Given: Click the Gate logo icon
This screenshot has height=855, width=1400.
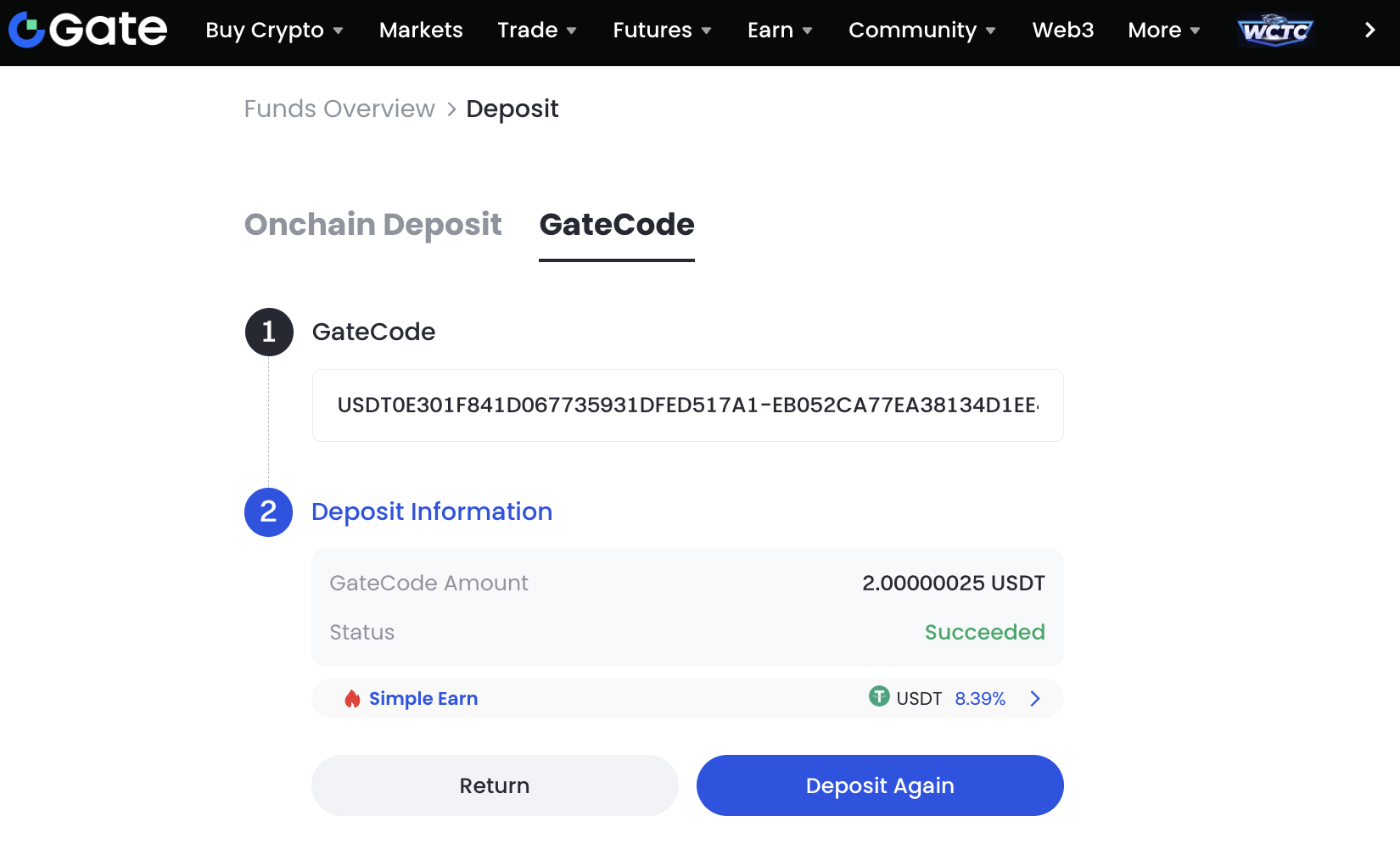Looking at the screenshot, I should (27, 31).
